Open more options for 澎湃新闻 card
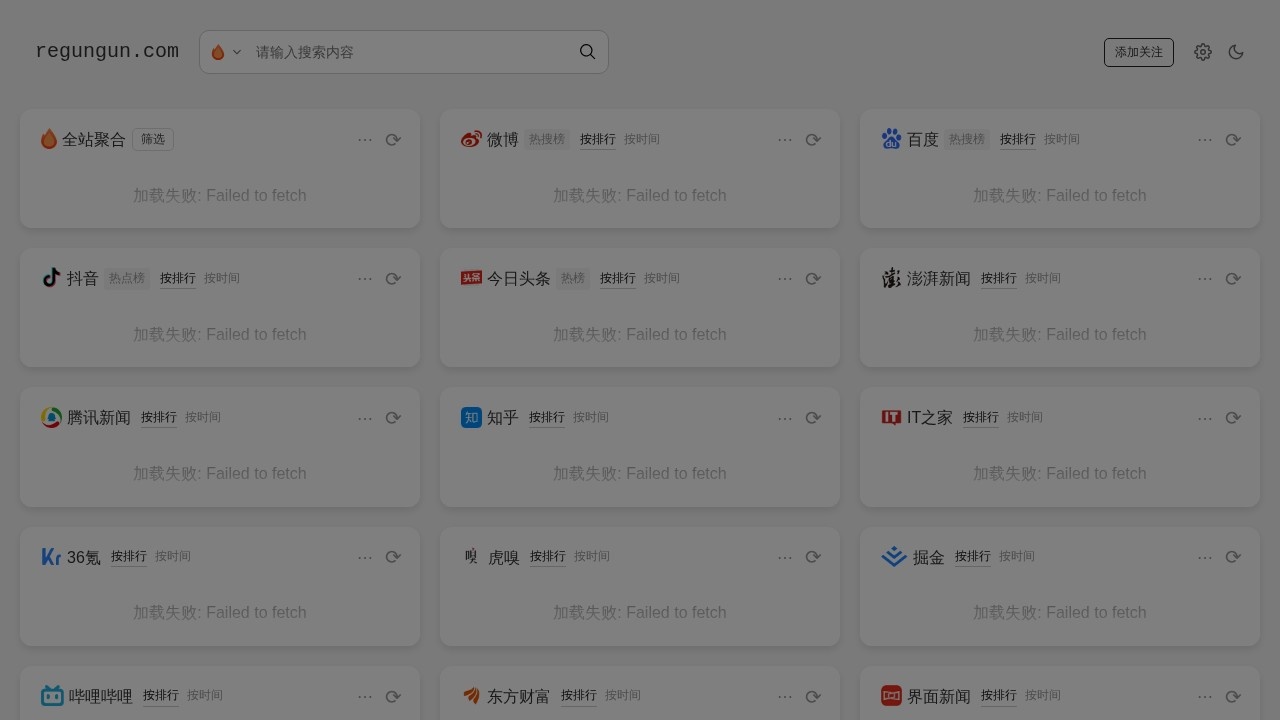The image size is (1280, 720). coord(1205,279)
